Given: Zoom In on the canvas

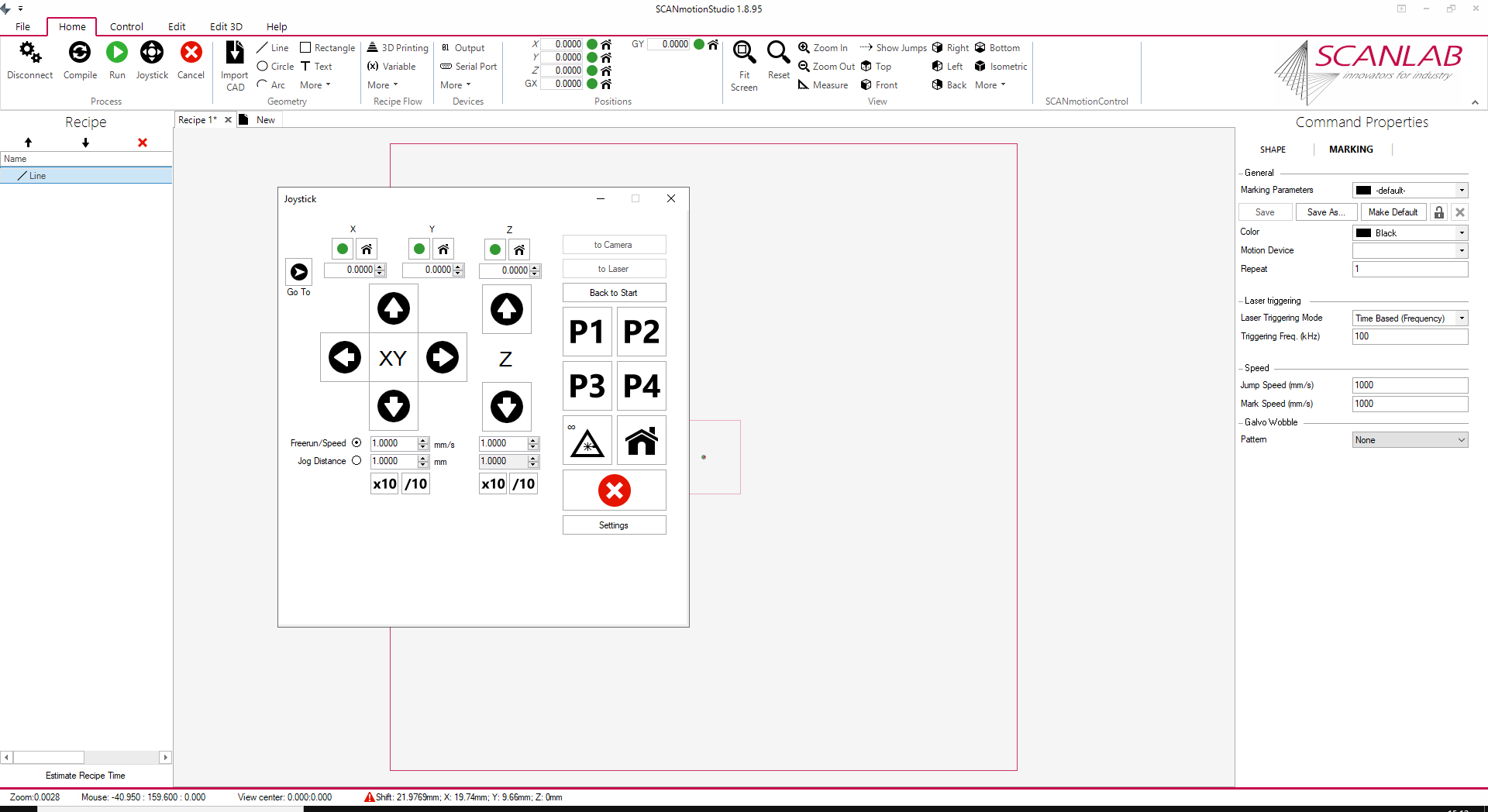Looking at the screenshot, I should (x=823, y=48).
